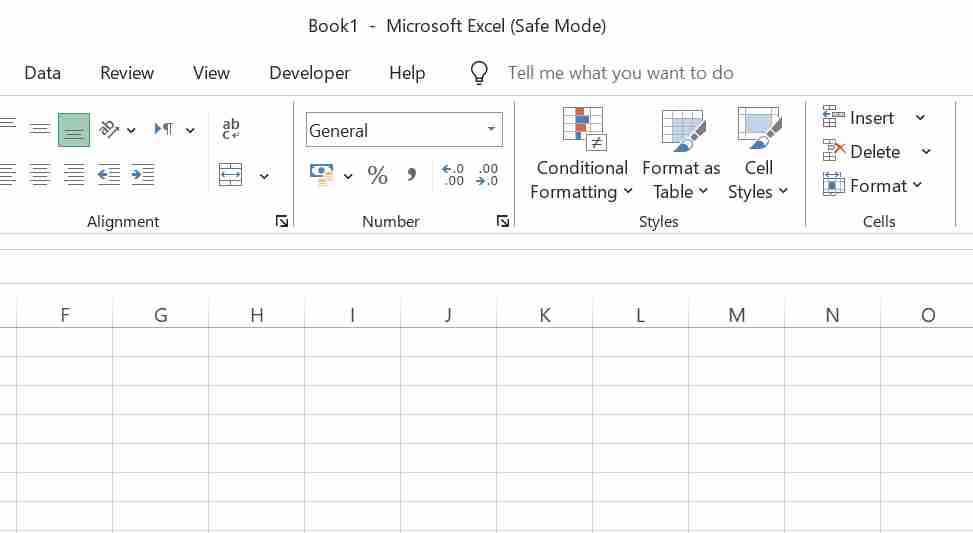This screenshot has height=533, width=973.
Task: Open the Accounting Number Format dropdown arrow
Action: (x=348, y=176)
